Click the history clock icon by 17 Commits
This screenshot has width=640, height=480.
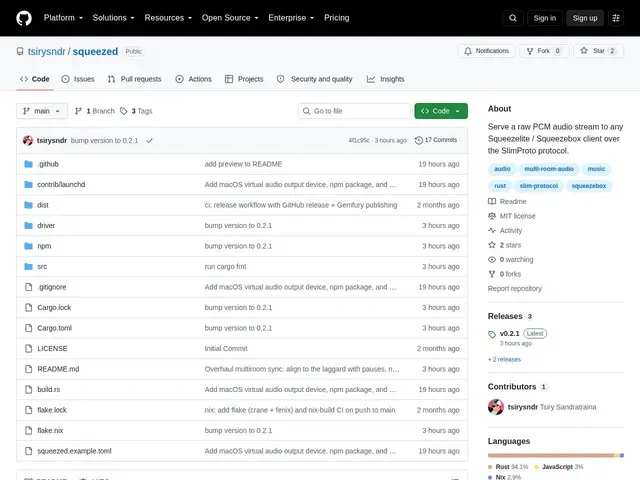418,140
